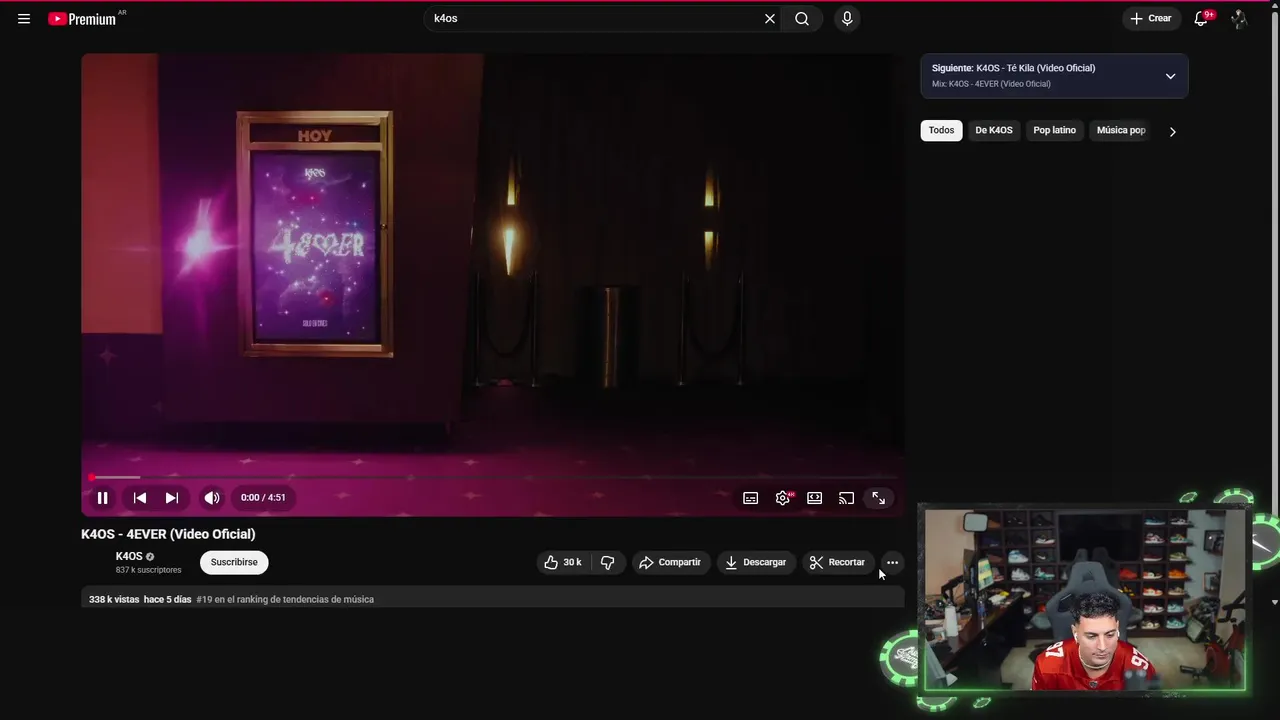Start voice search with microphone
The image size is (1280, 720).
[847, 18]
